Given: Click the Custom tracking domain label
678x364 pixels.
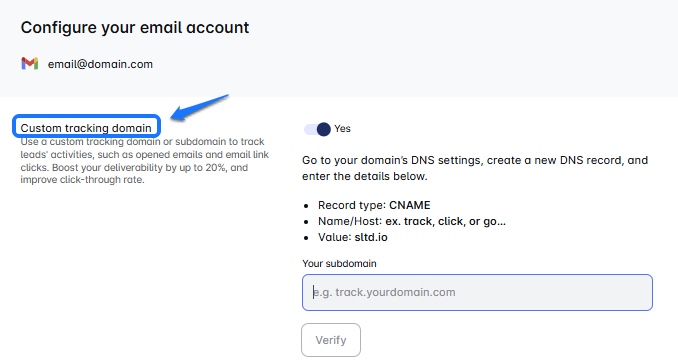Looking at the screenshot, I should point(86,128).
